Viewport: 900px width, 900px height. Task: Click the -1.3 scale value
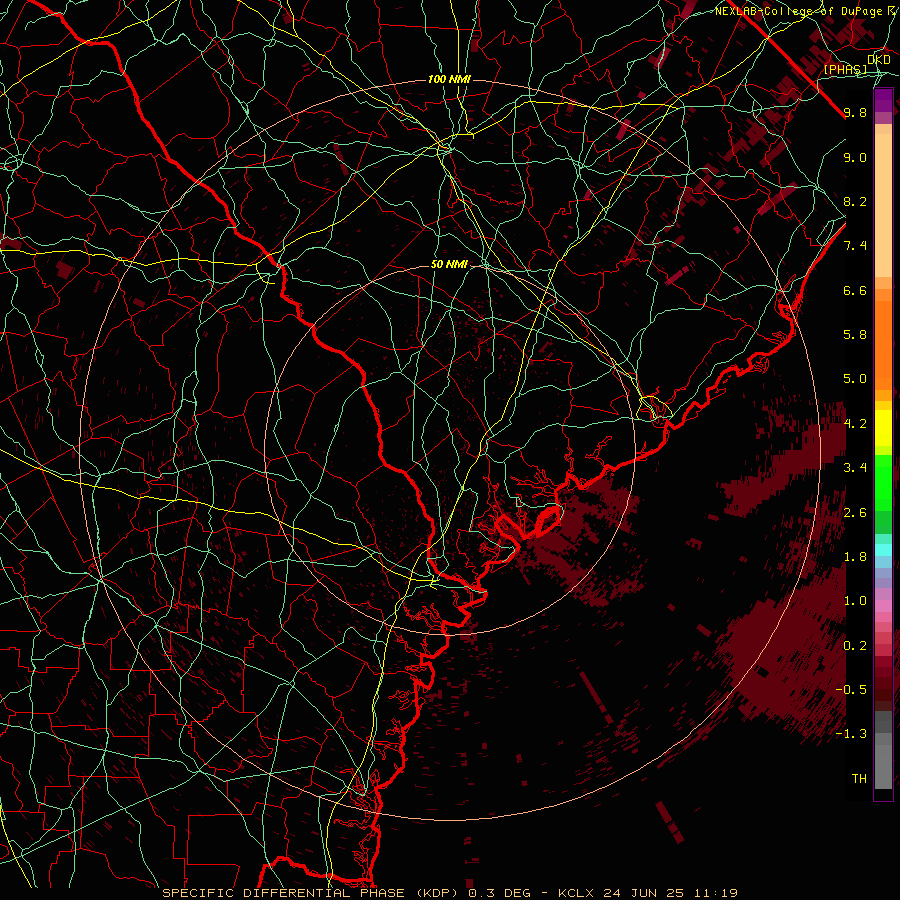click(x=851, y=734)
